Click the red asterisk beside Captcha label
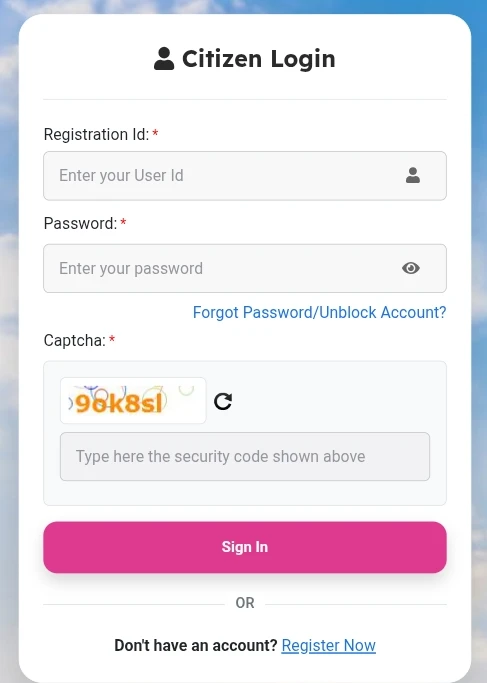Screen dimensions: 487x683 coord(112,338)
